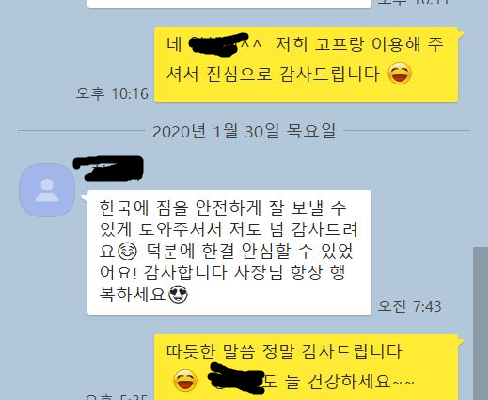Select the blacked-out sender name above the white bubble

(x=108, y=168)
